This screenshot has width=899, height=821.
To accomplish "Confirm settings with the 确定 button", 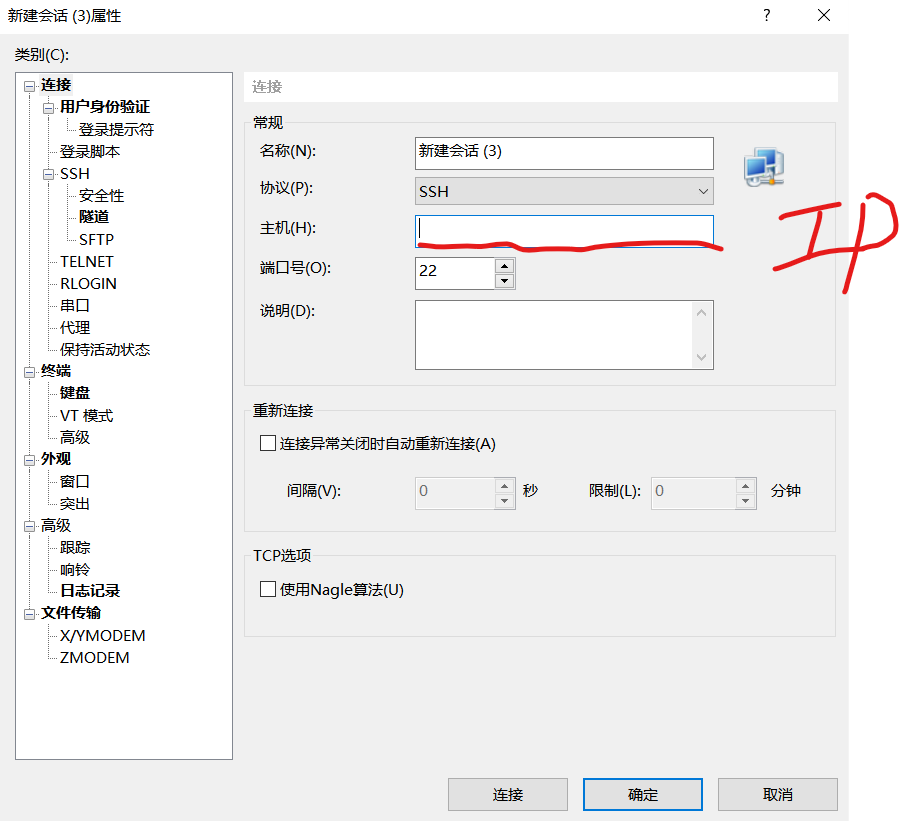I will [x=642, y=794].
